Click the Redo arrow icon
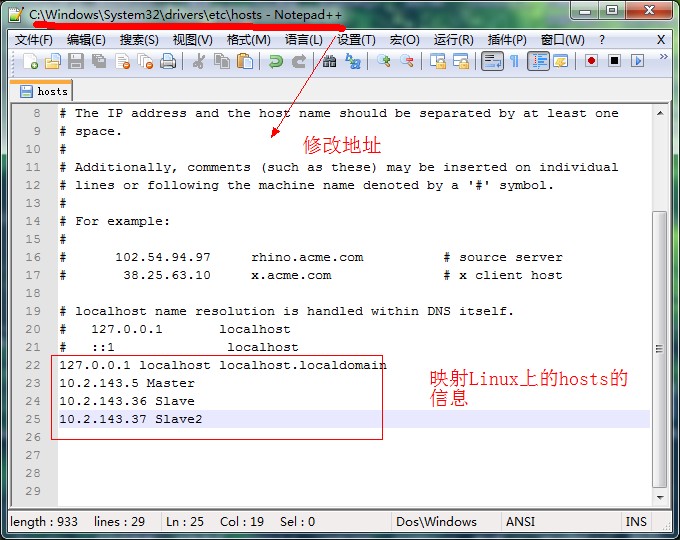 click(x=298, y=61)
